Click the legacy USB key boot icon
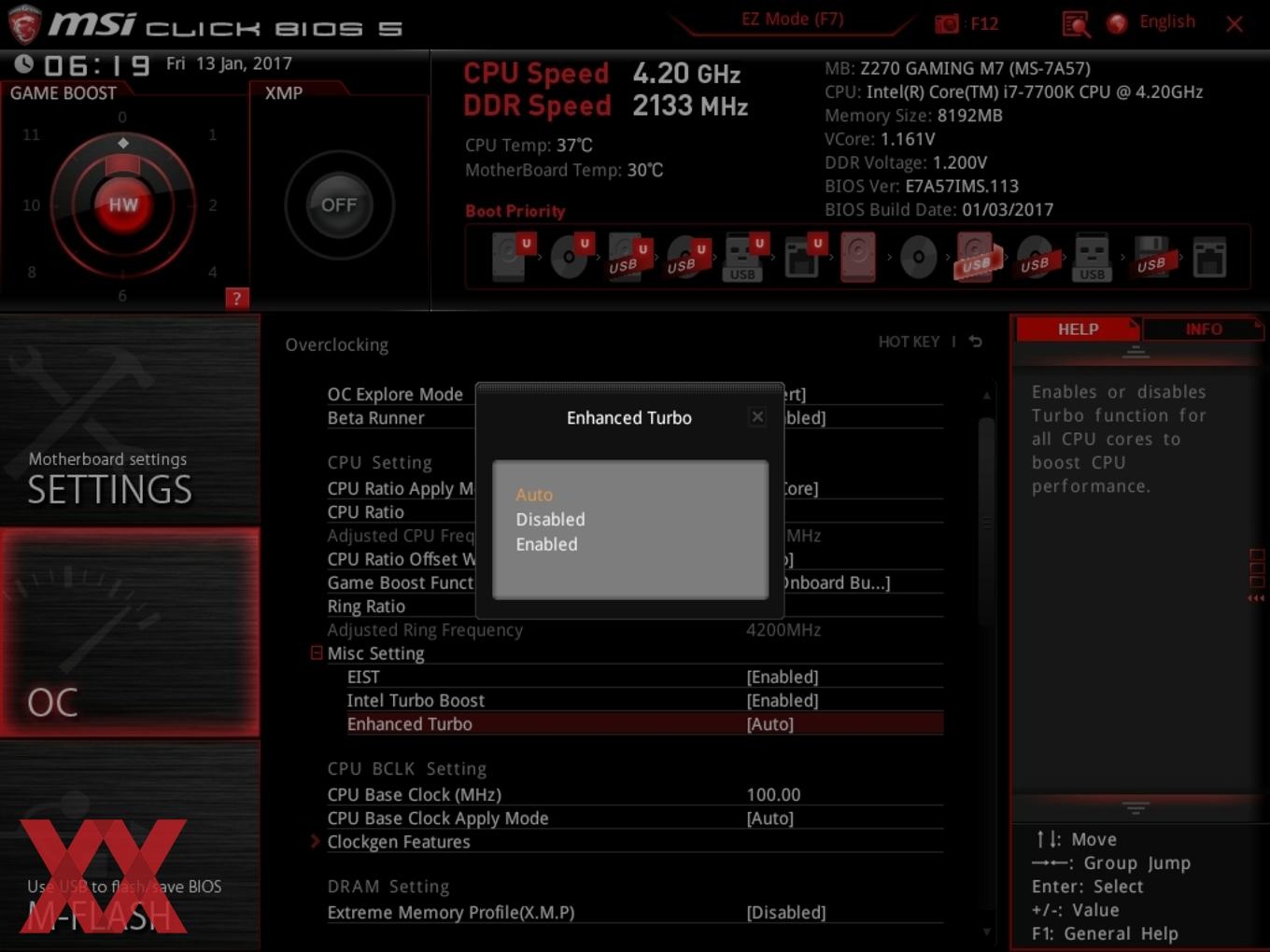Viewport: 1270px width, 952px height. 1092,257
